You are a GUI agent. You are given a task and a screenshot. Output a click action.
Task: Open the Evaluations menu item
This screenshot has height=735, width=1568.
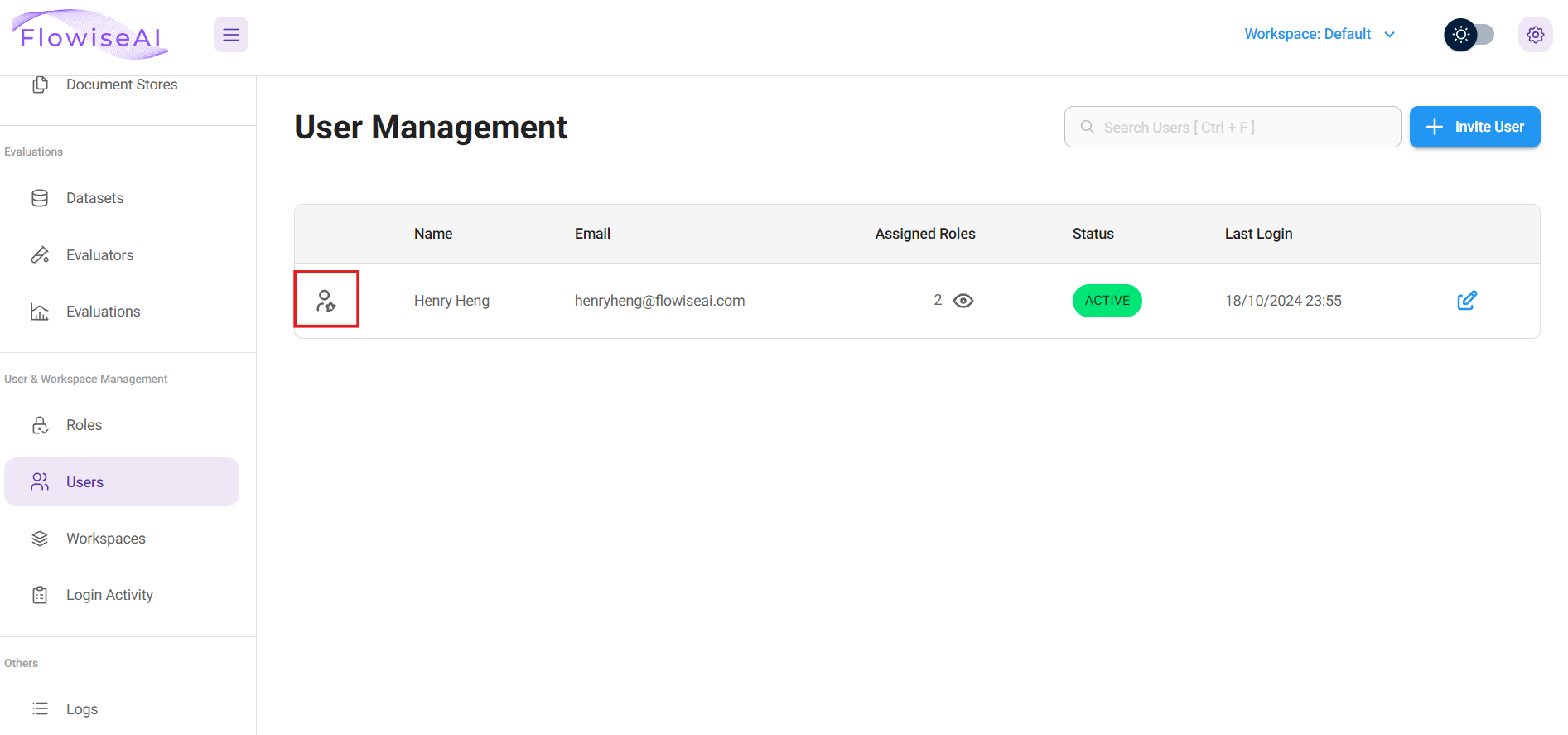[103, 312]
